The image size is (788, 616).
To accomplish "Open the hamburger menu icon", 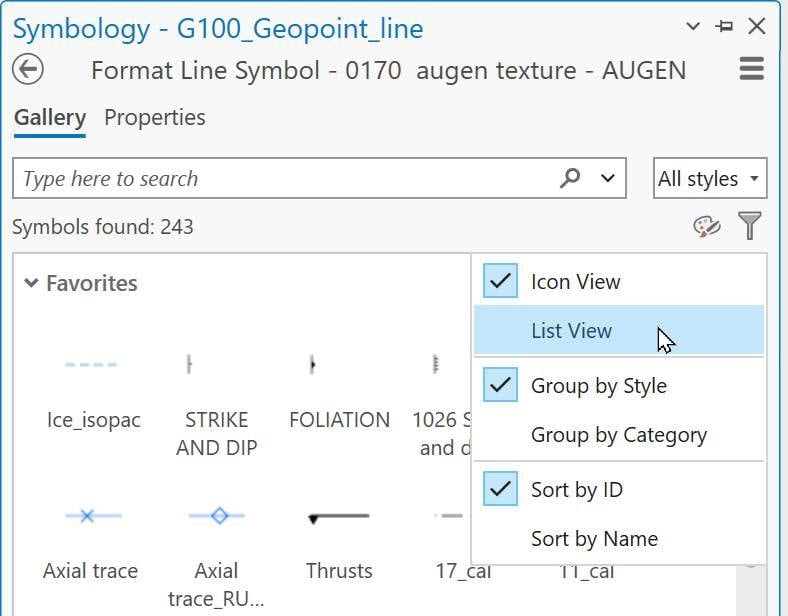I will 752,69.
